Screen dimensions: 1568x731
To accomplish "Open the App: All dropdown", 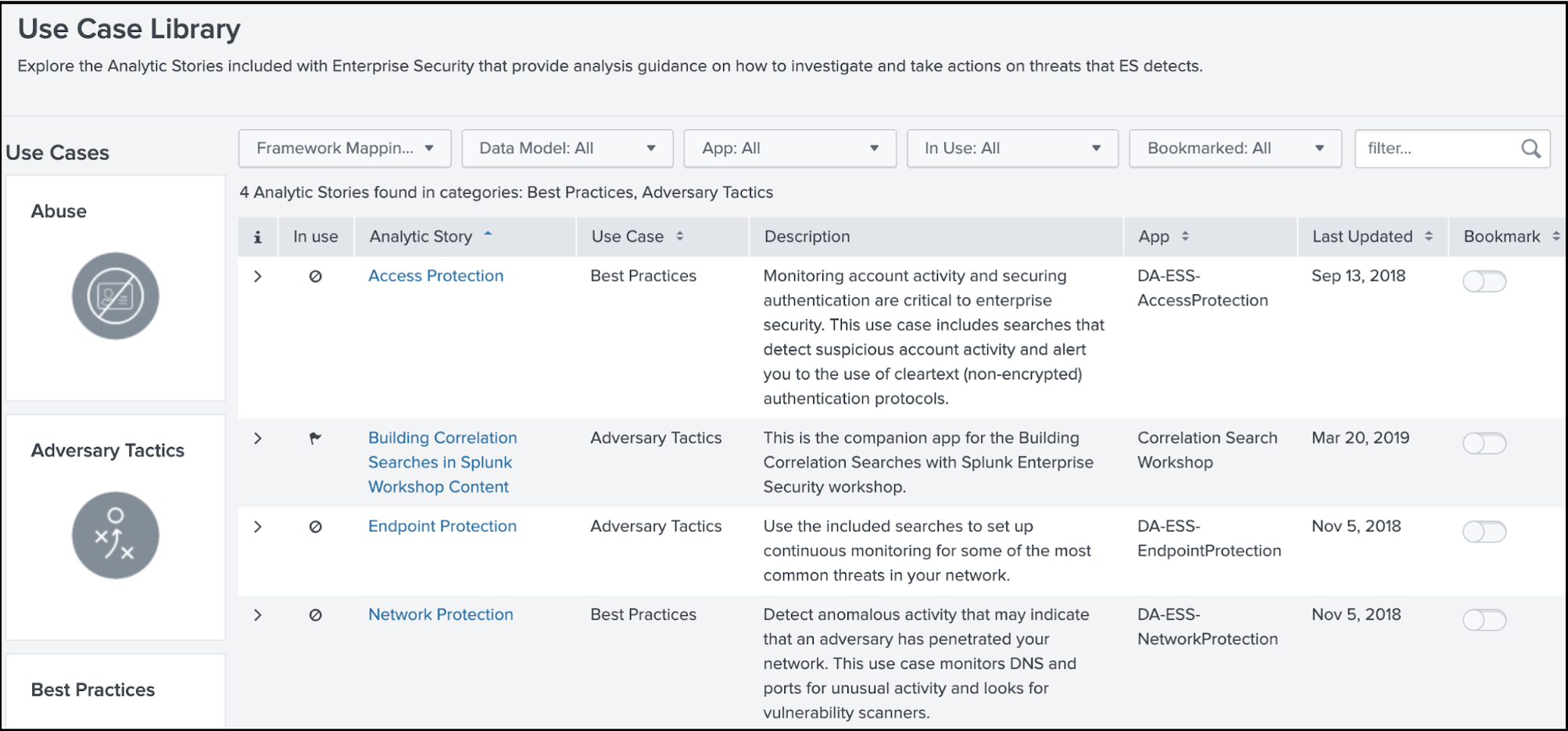I will 790,149.
